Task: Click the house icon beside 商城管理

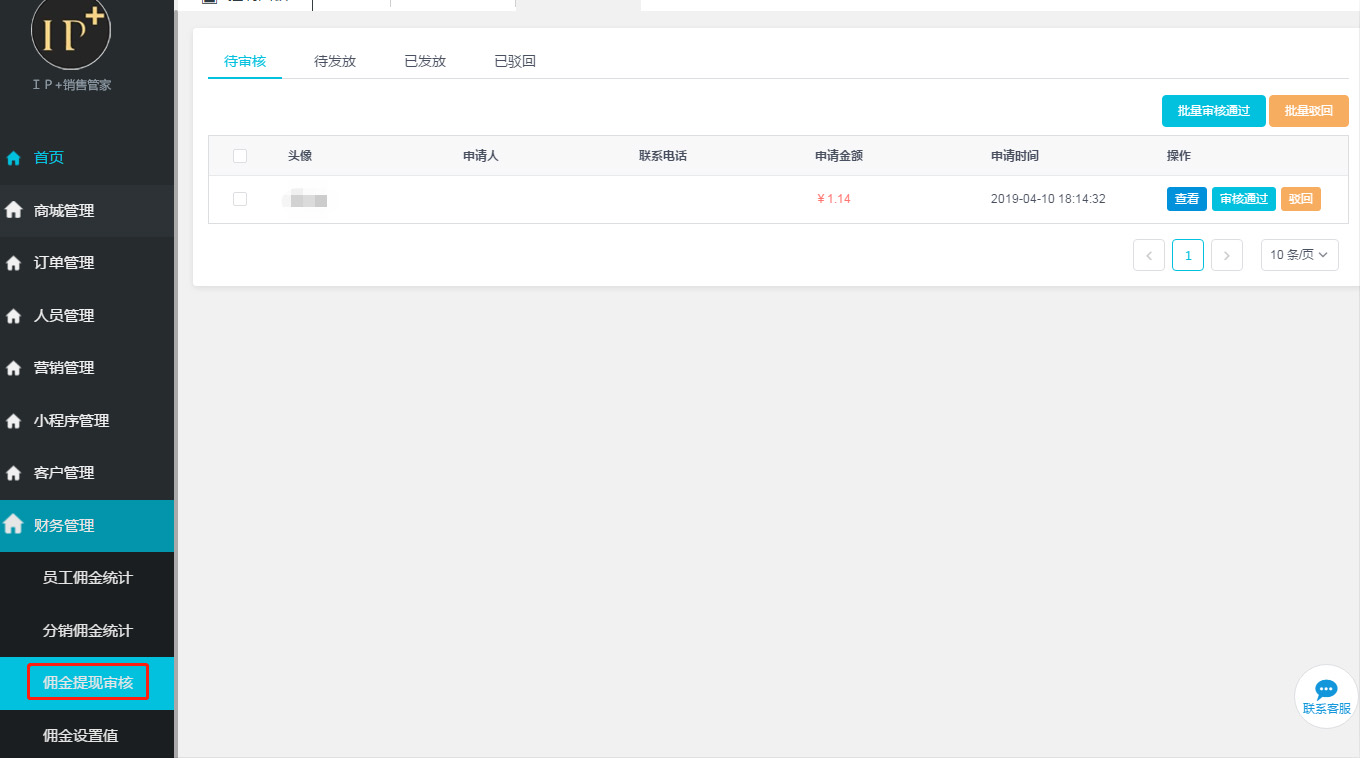Action: [14, 211]
